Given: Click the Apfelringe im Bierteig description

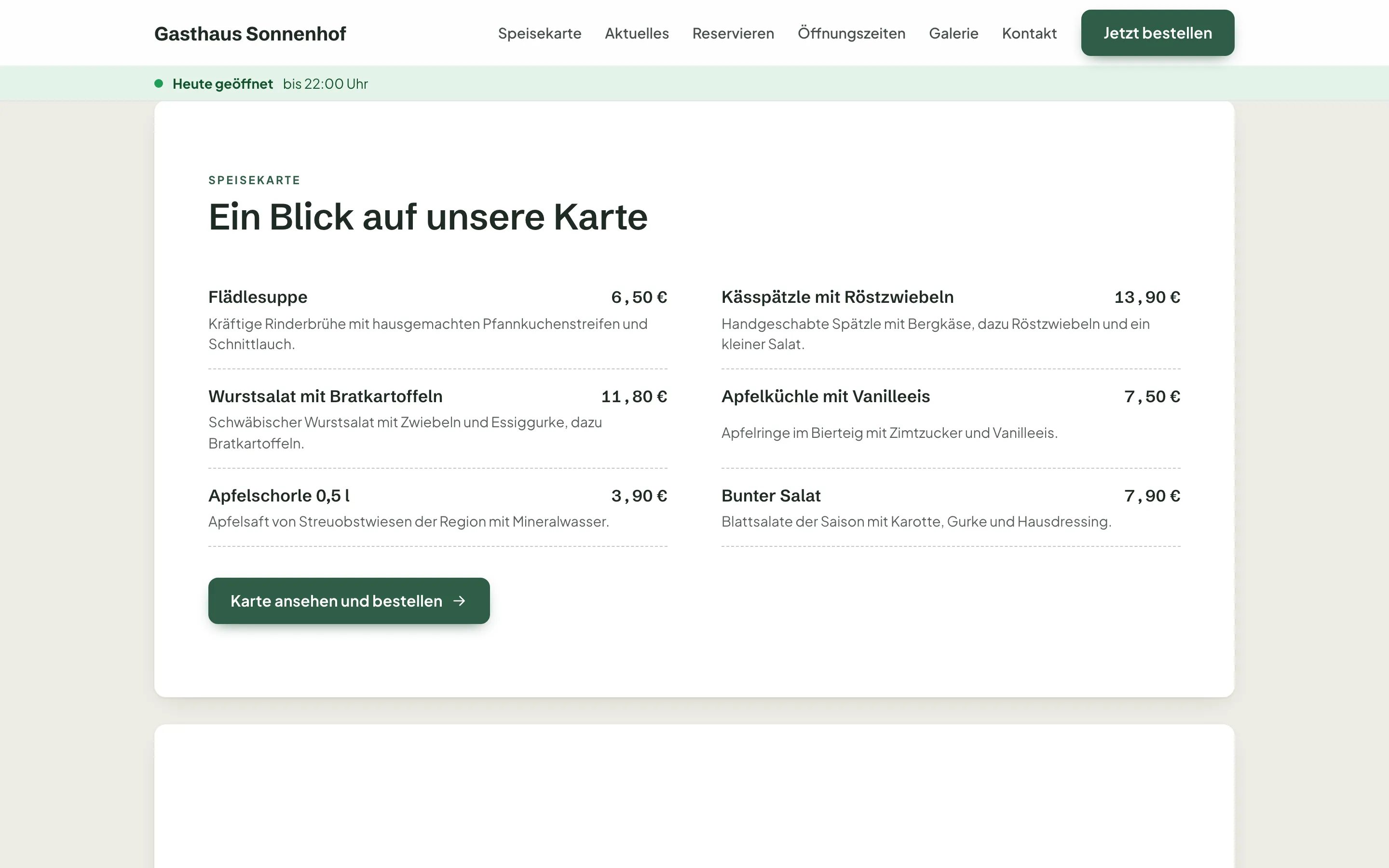Looking at the screenshot, I should [x=889, y=432].
